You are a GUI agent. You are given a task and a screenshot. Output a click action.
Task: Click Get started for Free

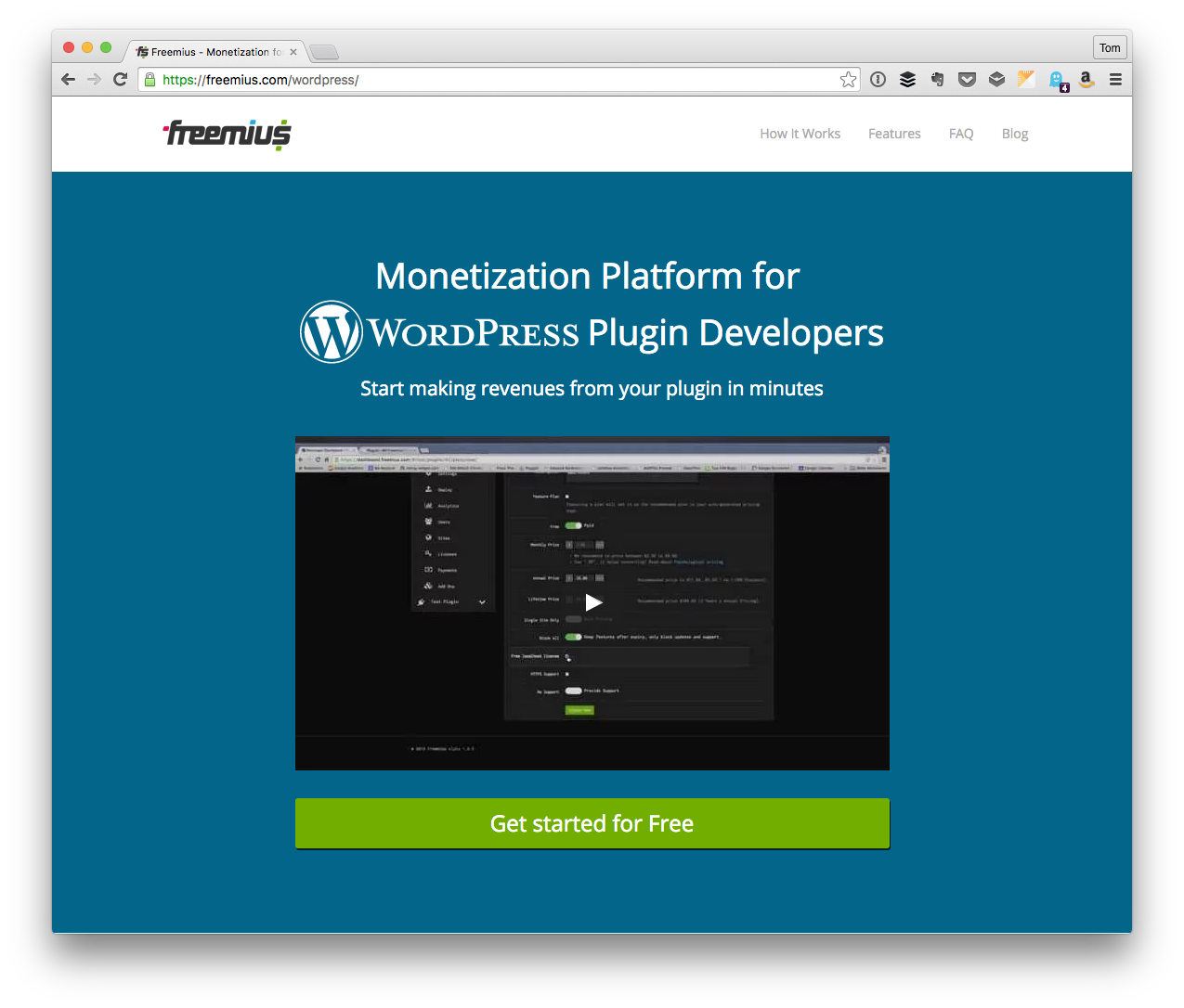[x=592, y=823]
